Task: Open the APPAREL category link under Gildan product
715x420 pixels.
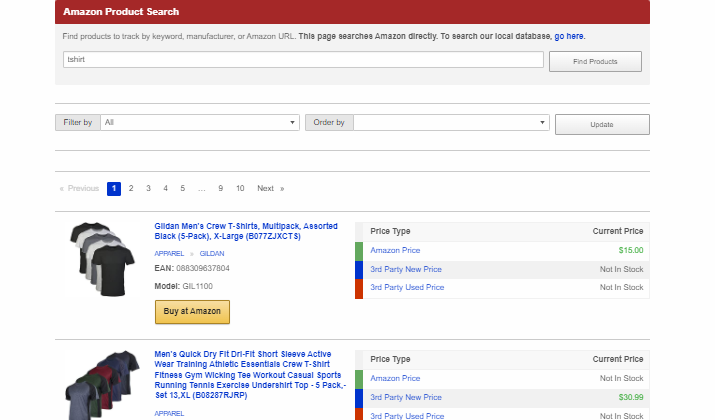Action: click(x=169, y=254)
